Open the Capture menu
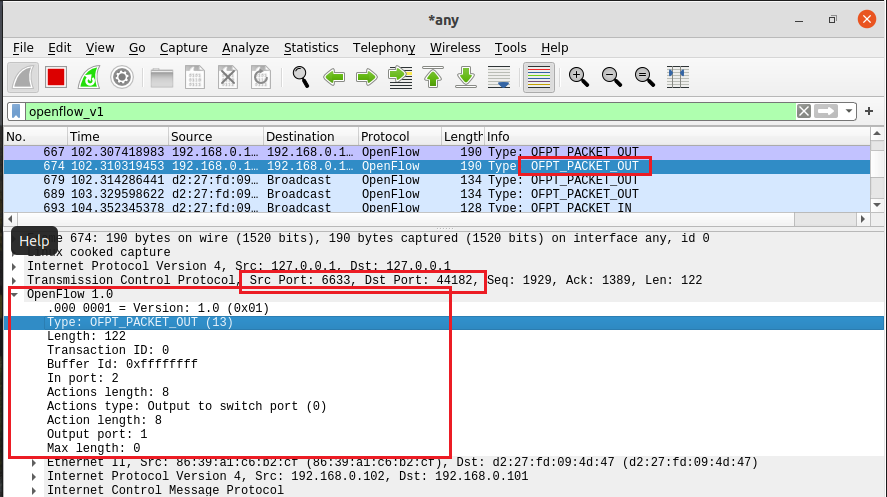The image size is (887, 497). [x=183, y=48]
